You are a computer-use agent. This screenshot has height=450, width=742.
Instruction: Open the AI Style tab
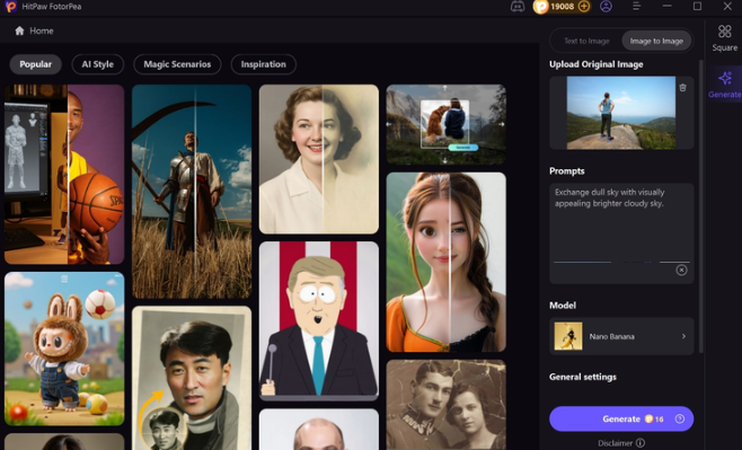coord(97,64)
